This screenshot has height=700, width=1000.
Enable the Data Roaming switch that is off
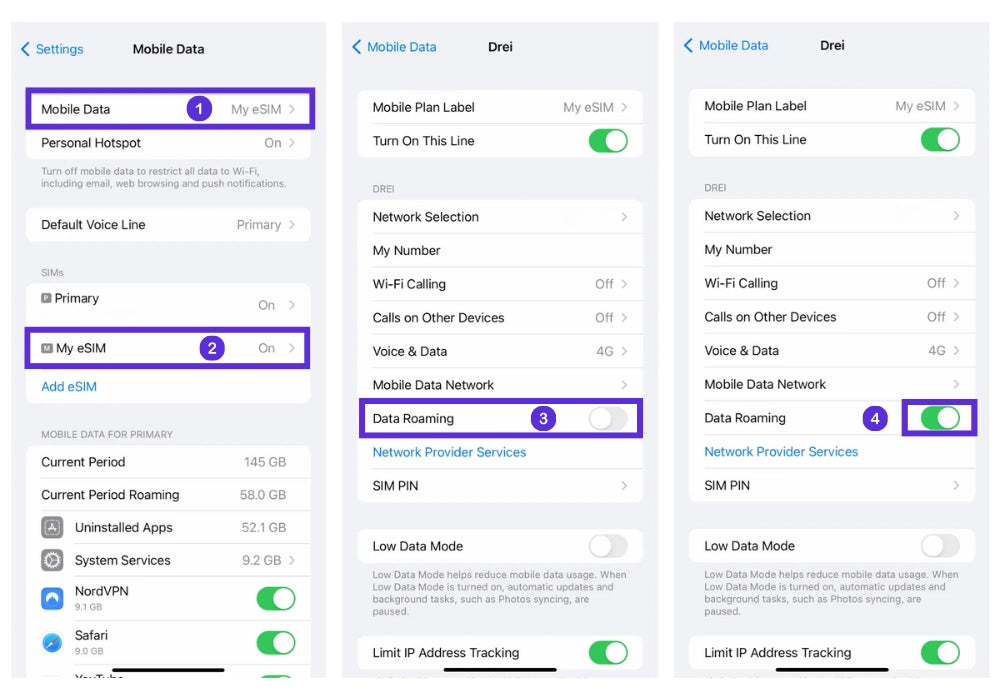[x=608, y=419]
